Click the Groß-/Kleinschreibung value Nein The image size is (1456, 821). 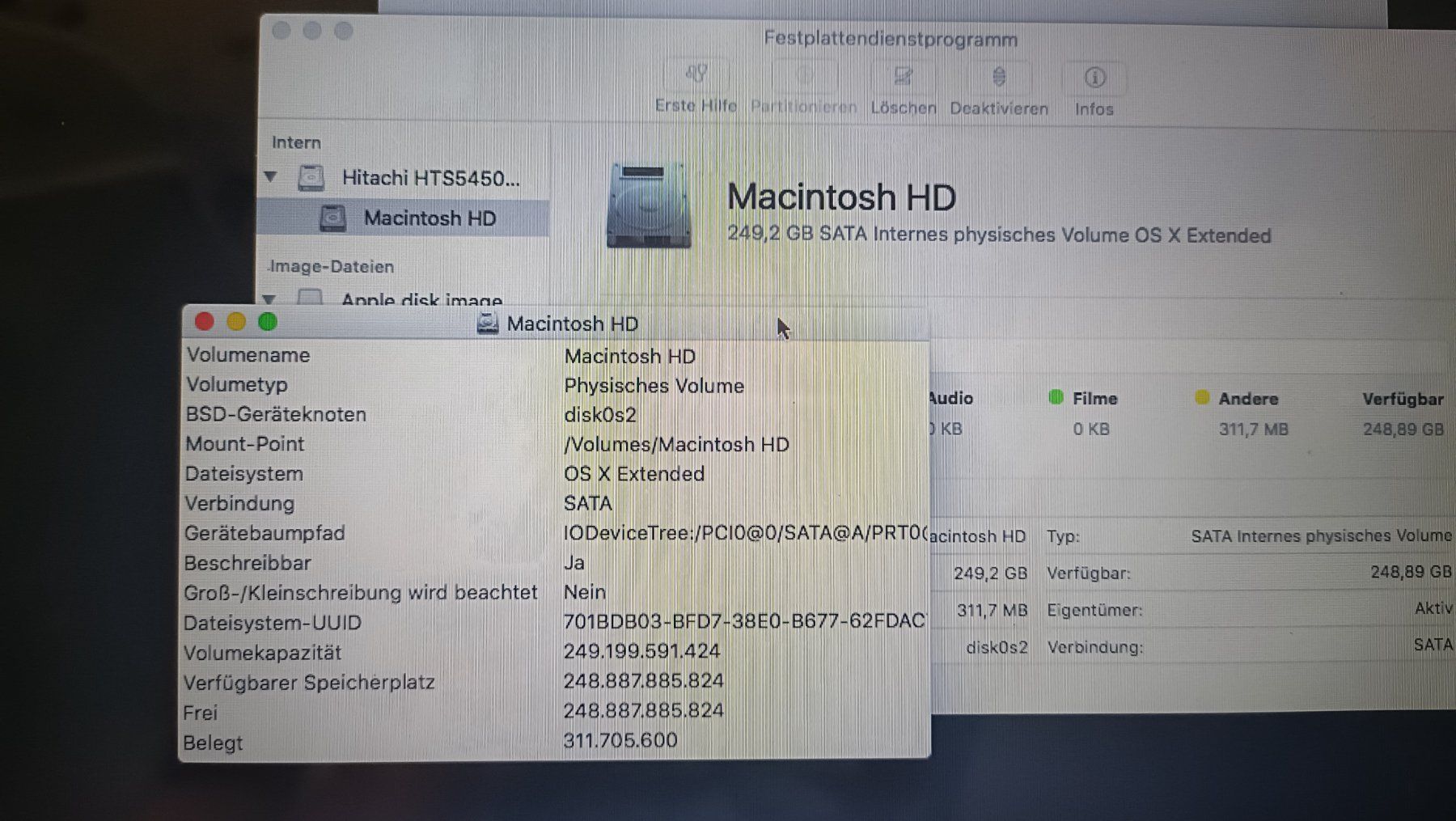[x=585, y=592]
